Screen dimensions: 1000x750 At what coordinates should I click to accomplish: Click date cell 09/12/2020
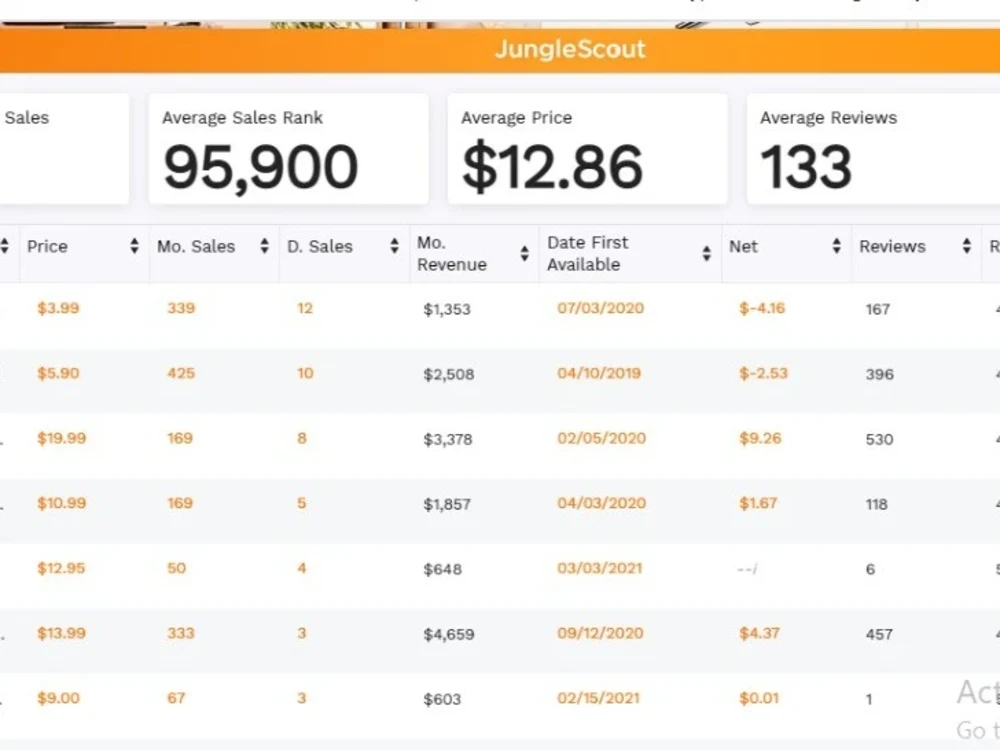tap(600, 633)
